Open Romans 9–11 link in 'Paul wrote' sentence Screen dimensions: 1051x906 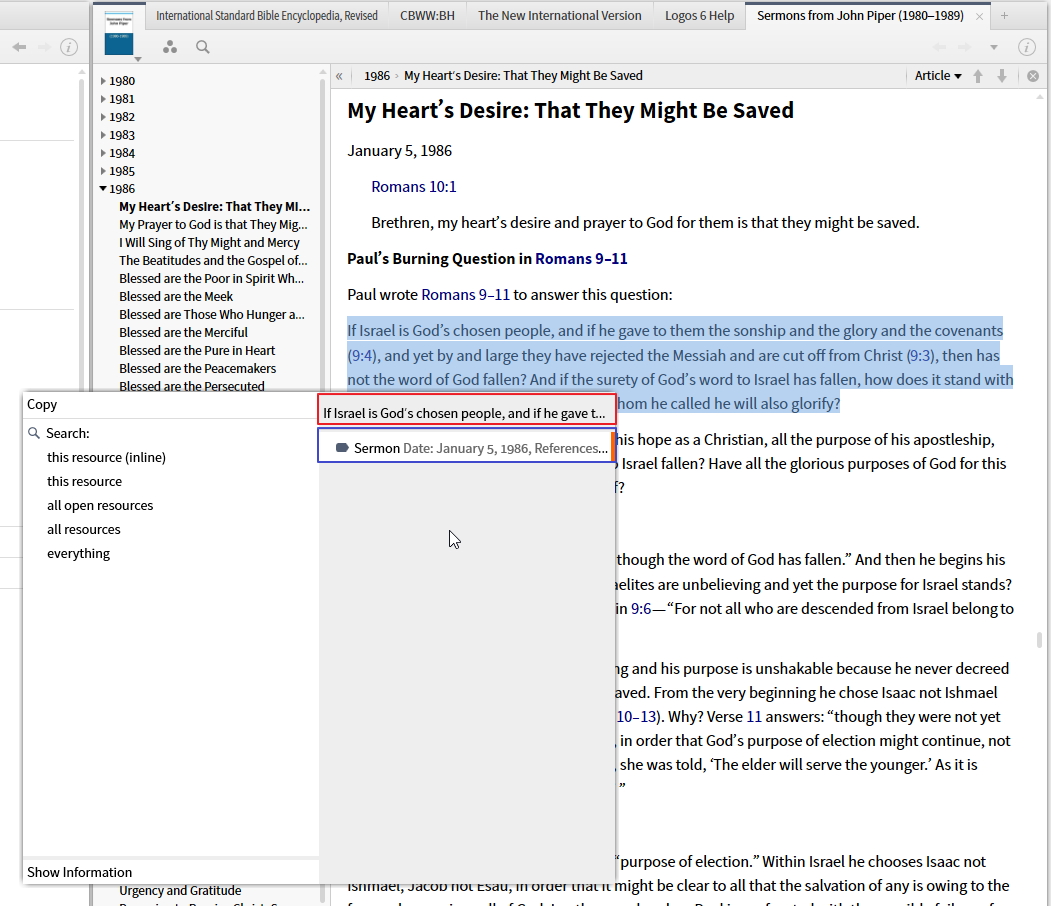coord(465,294)
